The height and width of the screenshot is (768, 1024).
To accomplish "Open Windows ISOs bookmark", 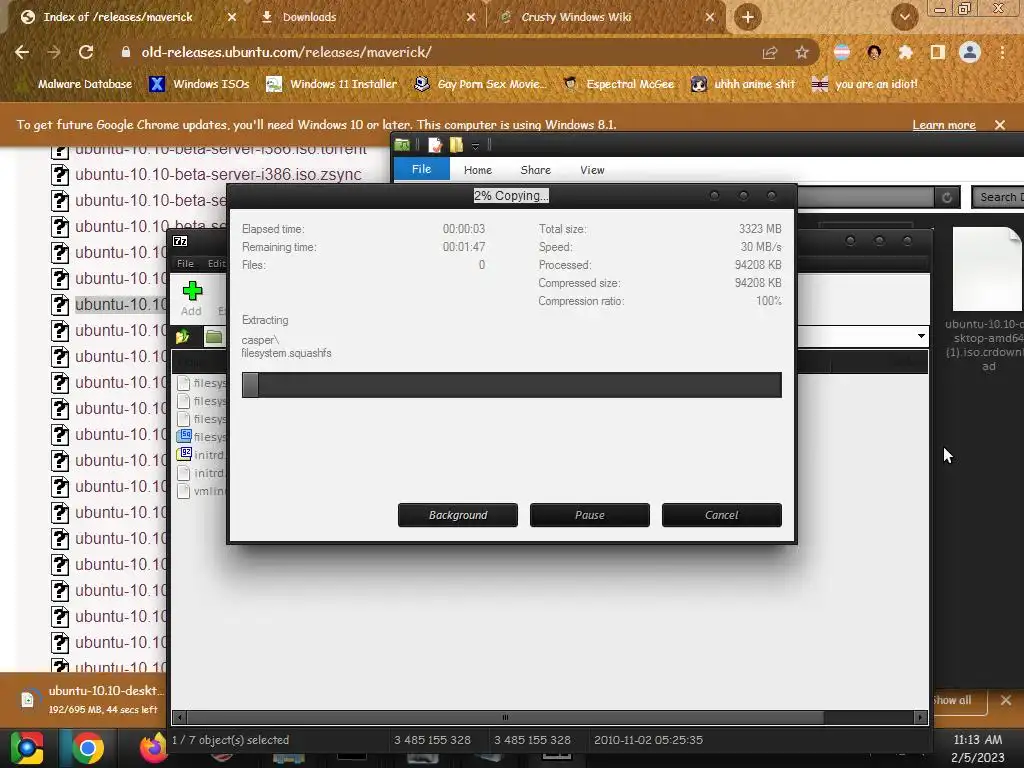I will click(199, 84).
